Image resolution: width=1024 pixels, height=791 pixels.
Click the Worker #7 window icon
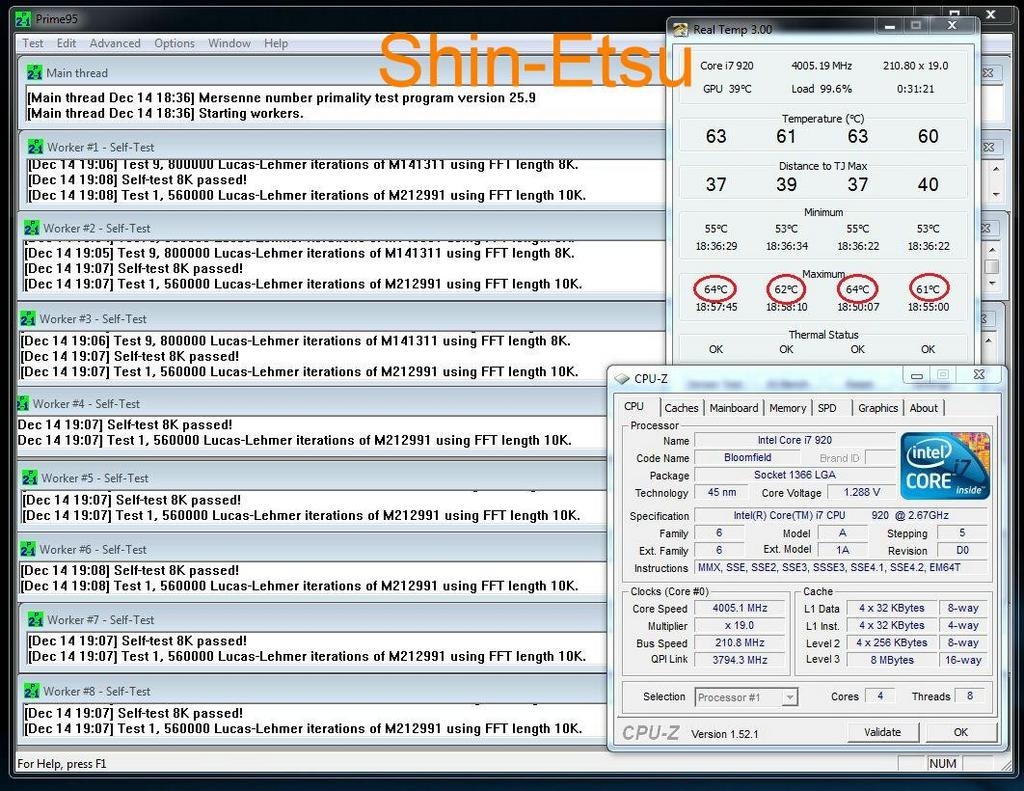[36, 619]
